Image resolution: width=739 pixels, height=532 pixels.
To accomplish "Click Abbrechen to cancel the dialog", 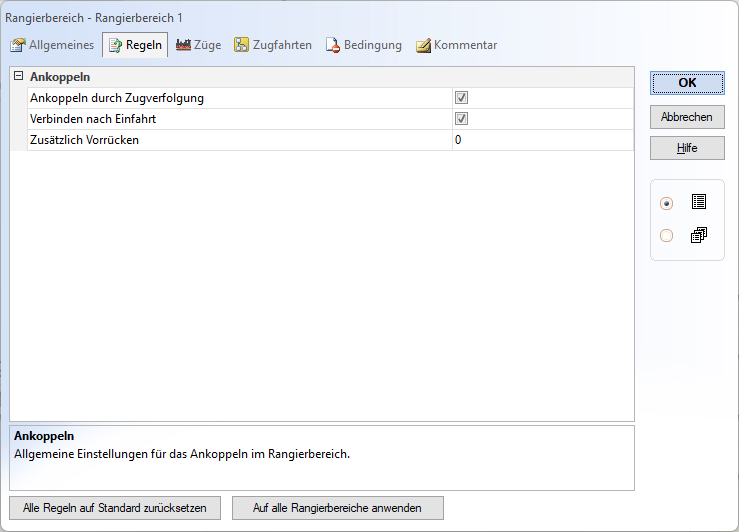I will 687,117.
